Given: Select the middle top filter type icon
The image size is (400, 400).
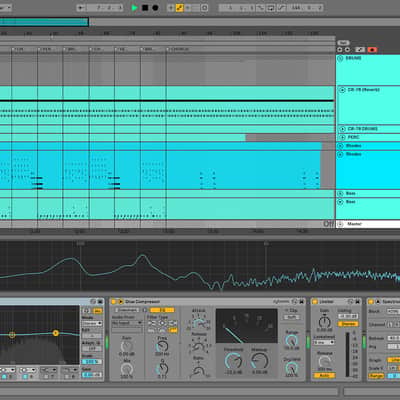Looking at the screenshot, I should tap(162, 323).
